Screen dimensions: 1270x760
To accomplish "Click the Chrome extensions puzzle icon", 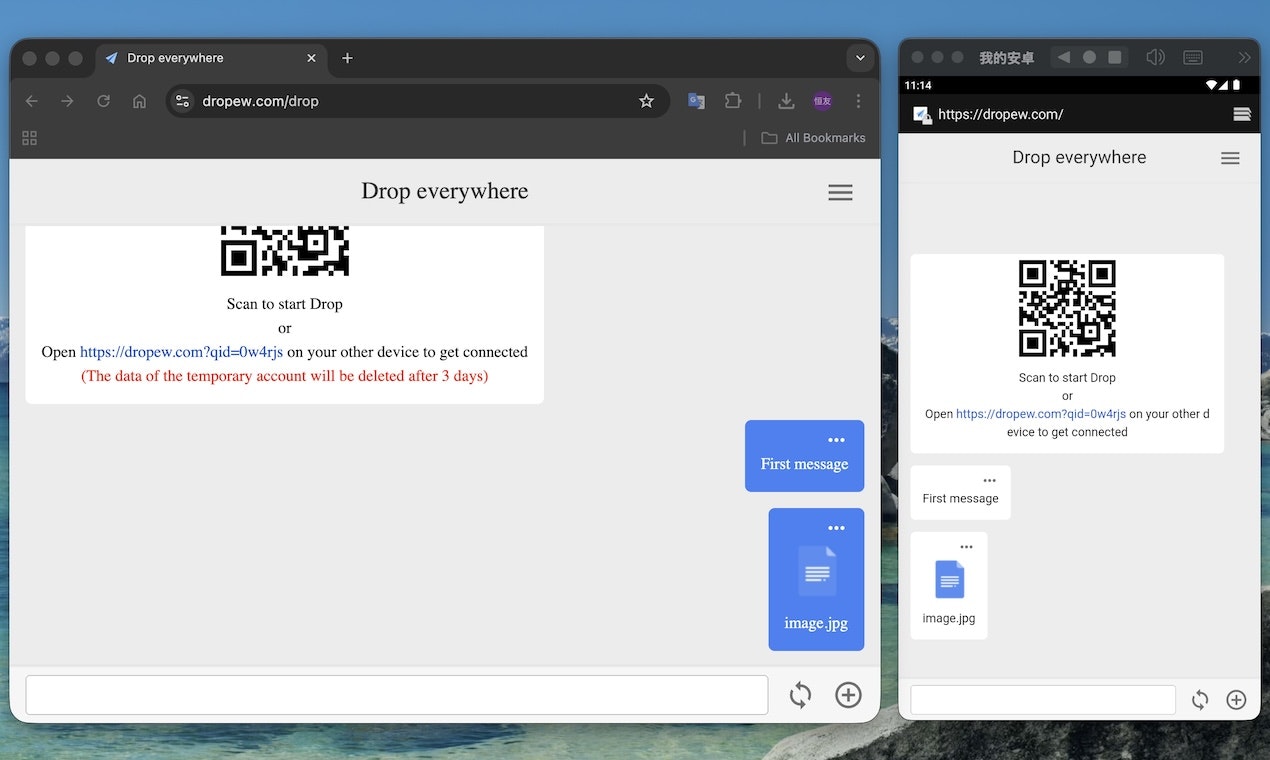I will pos(733,100).
